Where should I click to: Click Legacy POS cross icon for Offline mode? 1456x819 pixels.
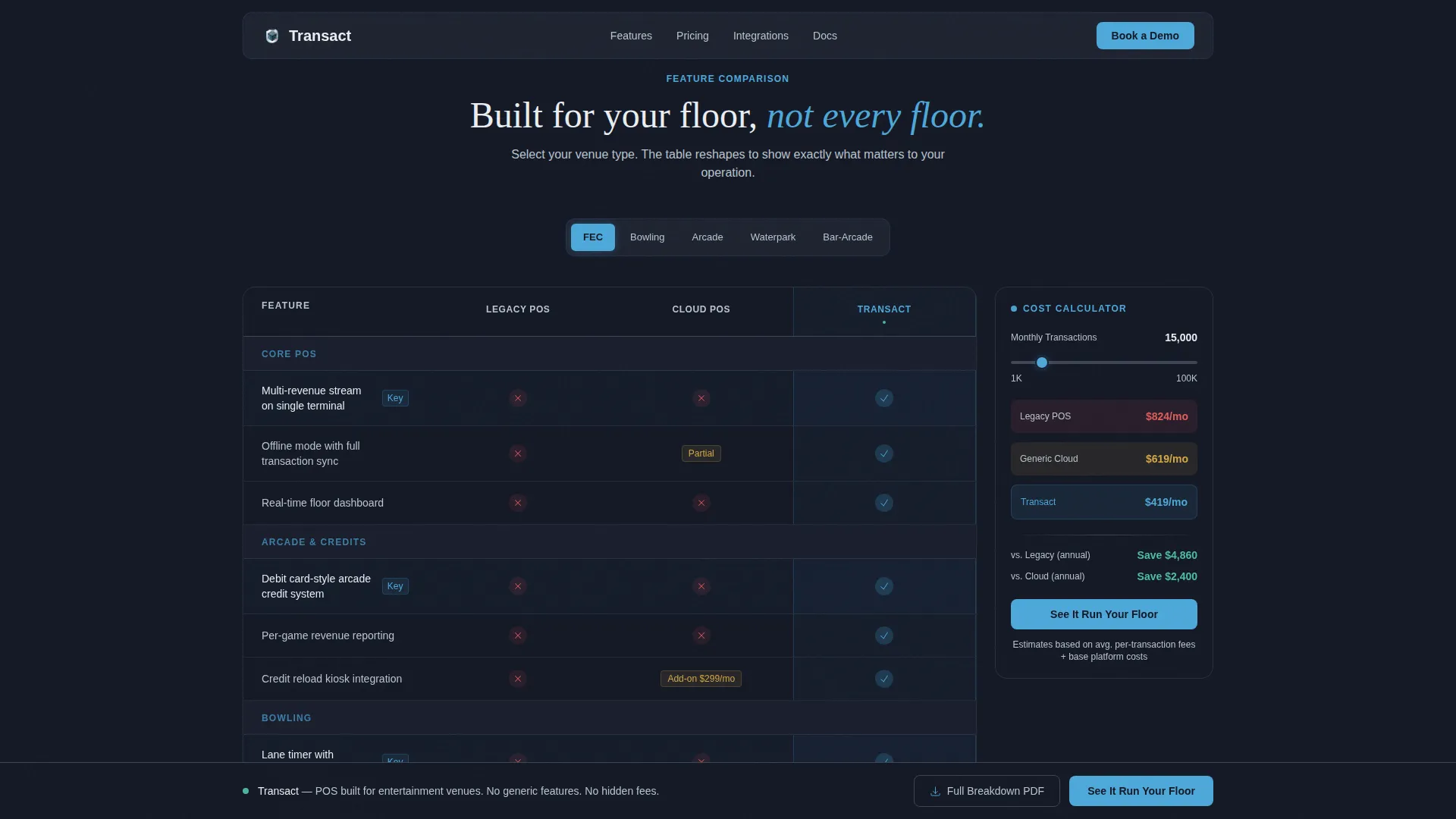518,453
